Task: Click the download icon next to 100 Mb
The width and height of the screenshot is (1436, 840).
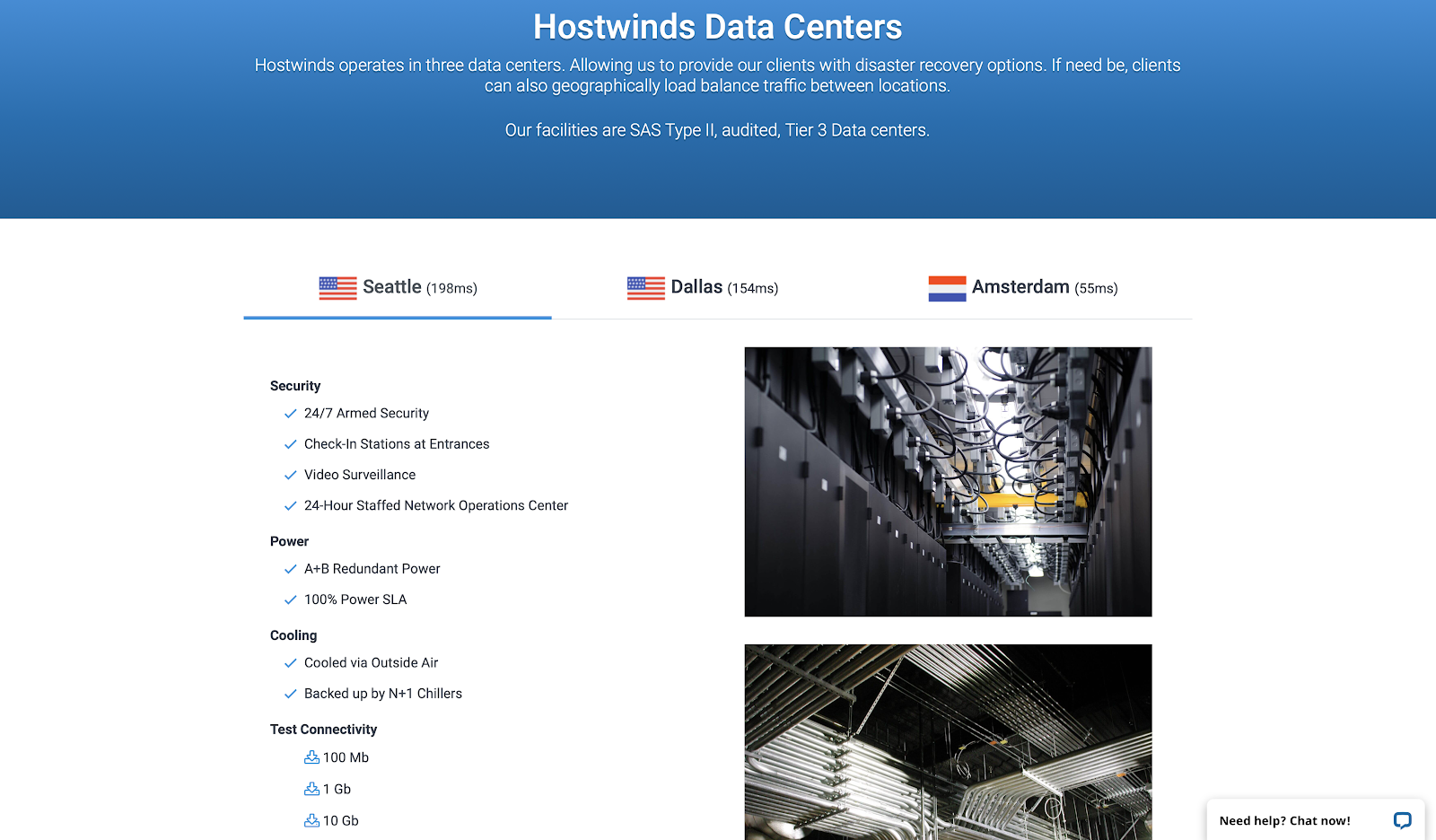Action: [311, 757]
